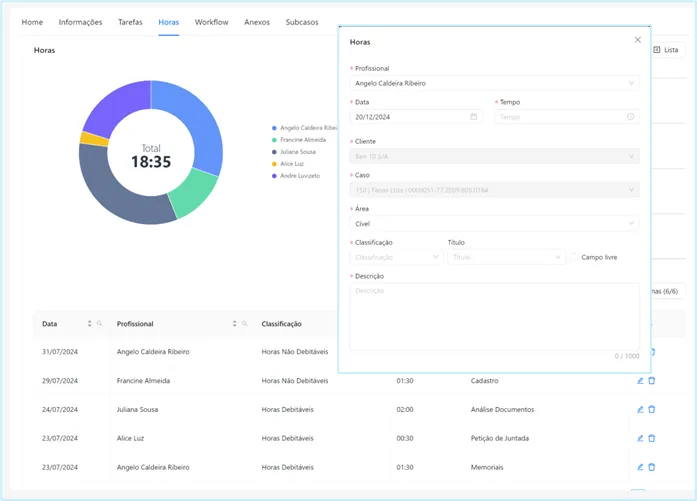Switch to Lista view
The image size is (697, 501).
click(666, 50)
